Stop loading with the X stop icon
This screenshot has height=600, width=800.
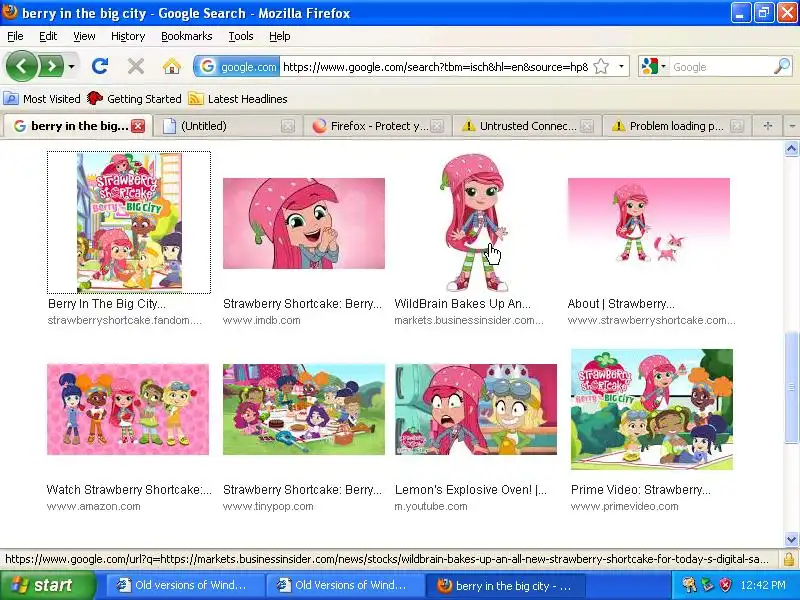point(136,66)
